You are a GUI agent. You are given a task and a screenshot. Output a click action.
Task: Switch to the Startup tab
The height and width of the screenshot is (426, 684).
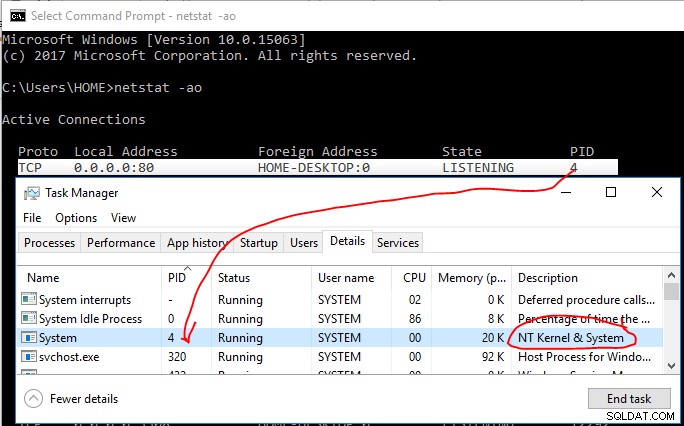[x=259, y=243]
